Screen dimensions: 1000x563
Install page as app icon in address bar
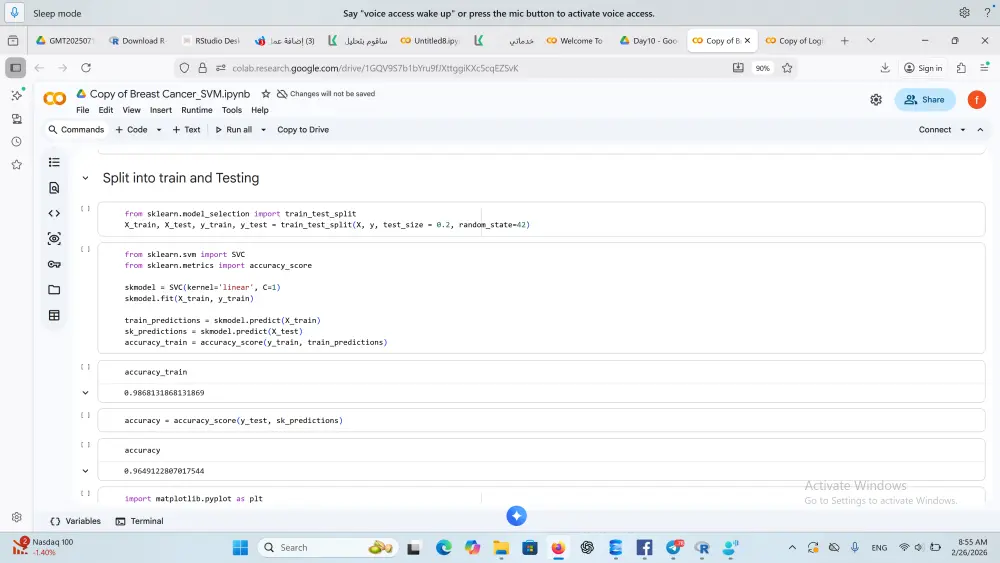[x=738, y=68]
